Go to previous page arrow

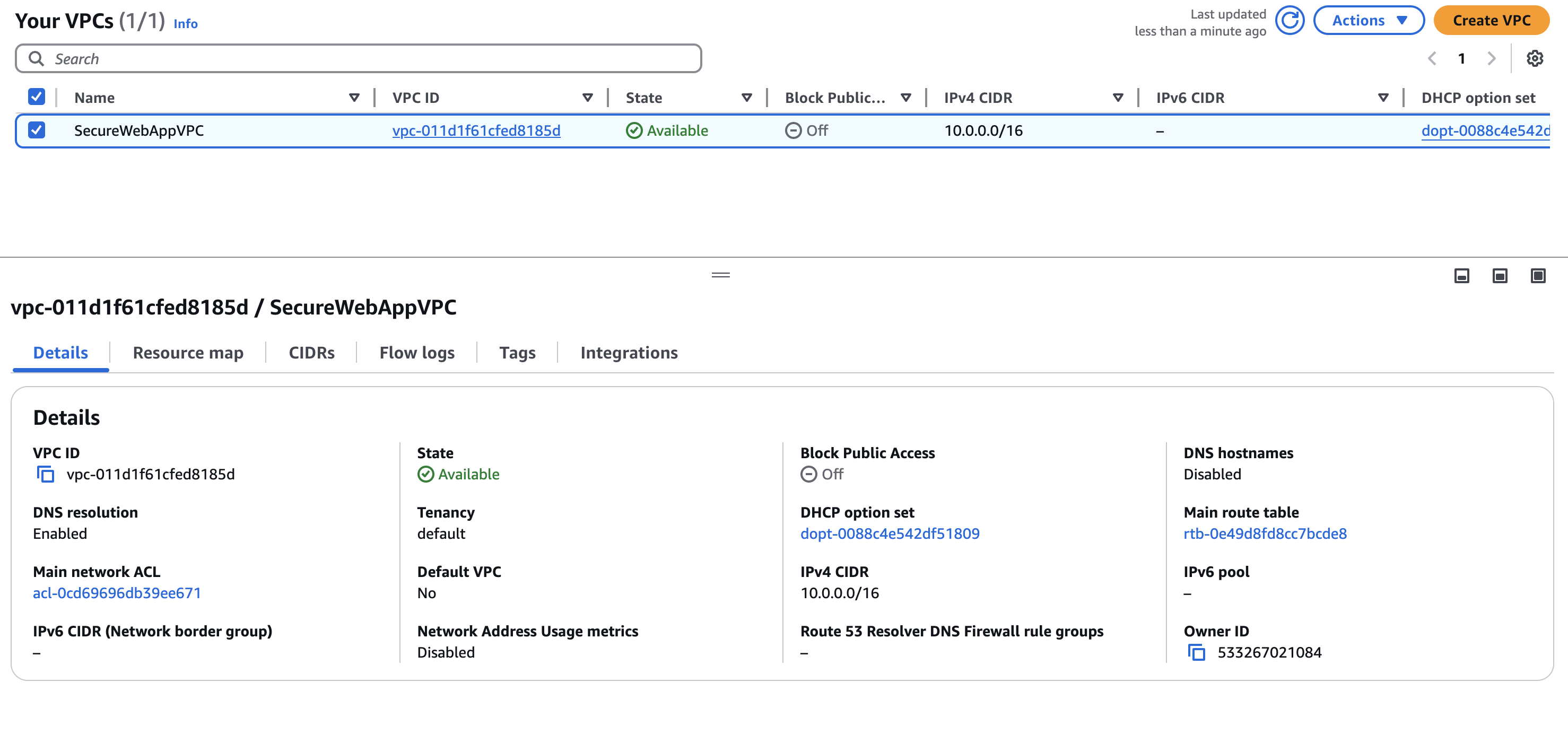coord(1431,58)
